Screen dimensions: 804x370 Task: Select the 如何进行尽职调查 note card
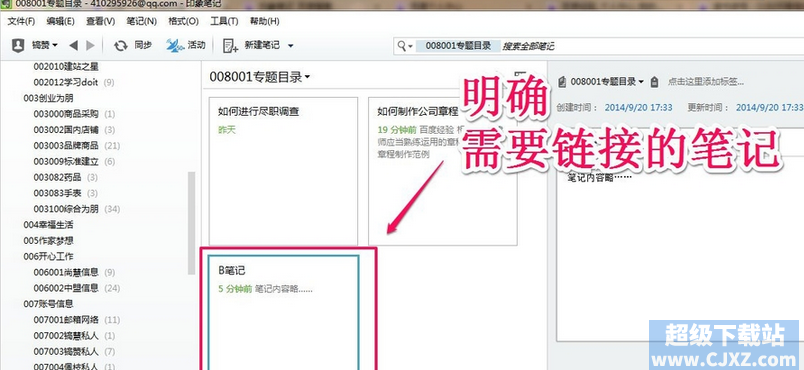(283, 171)
